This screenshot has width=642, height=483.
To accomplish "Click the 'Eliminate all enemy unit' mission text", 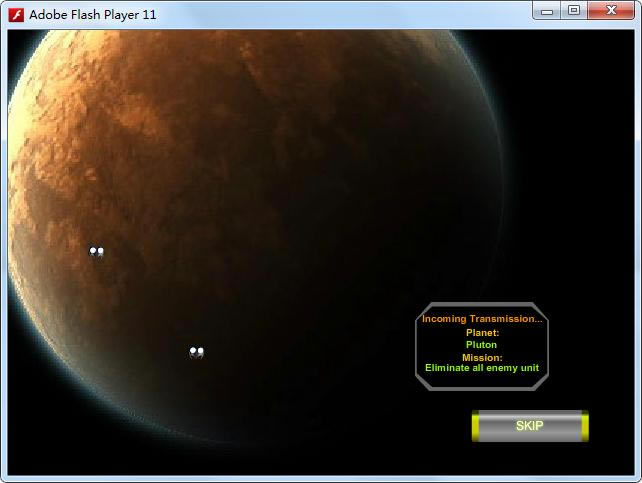I will [482, 368].
